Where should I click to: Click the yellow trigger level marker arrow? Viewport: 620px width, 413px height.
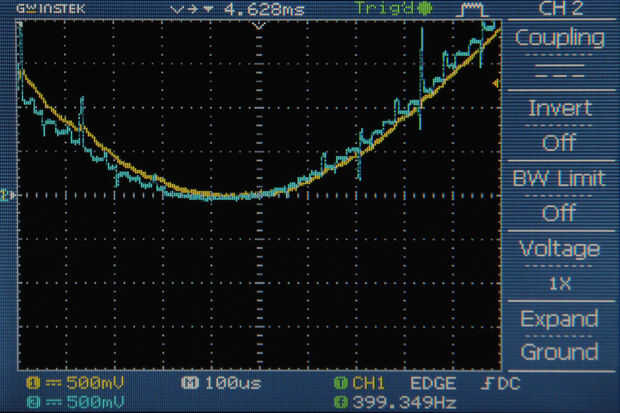[495, 83]
